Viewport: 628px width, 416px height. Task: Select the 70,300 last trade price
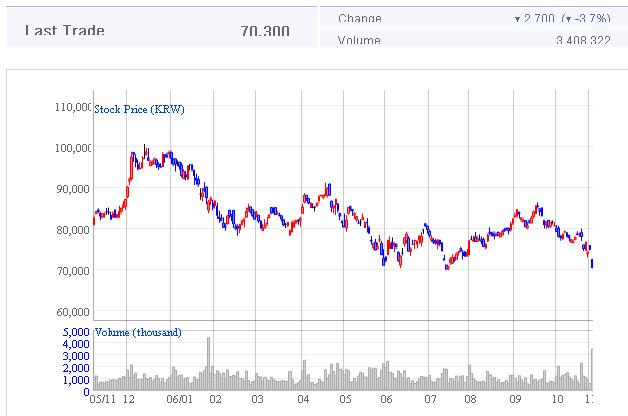tap(265, 31)
